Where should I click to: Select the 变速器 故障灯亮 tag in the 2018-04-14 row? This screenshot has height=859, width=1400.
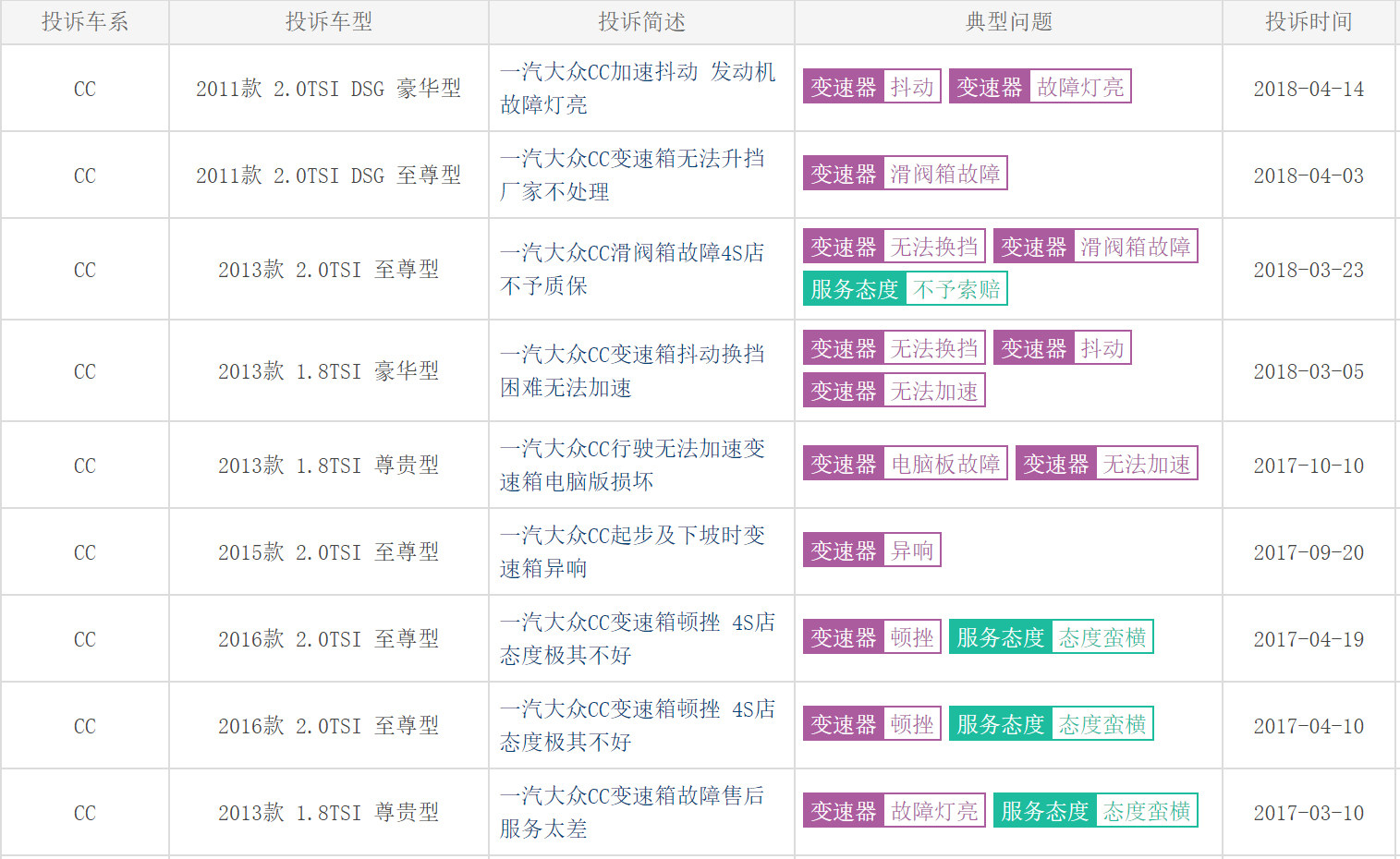tap(1041, 87)
